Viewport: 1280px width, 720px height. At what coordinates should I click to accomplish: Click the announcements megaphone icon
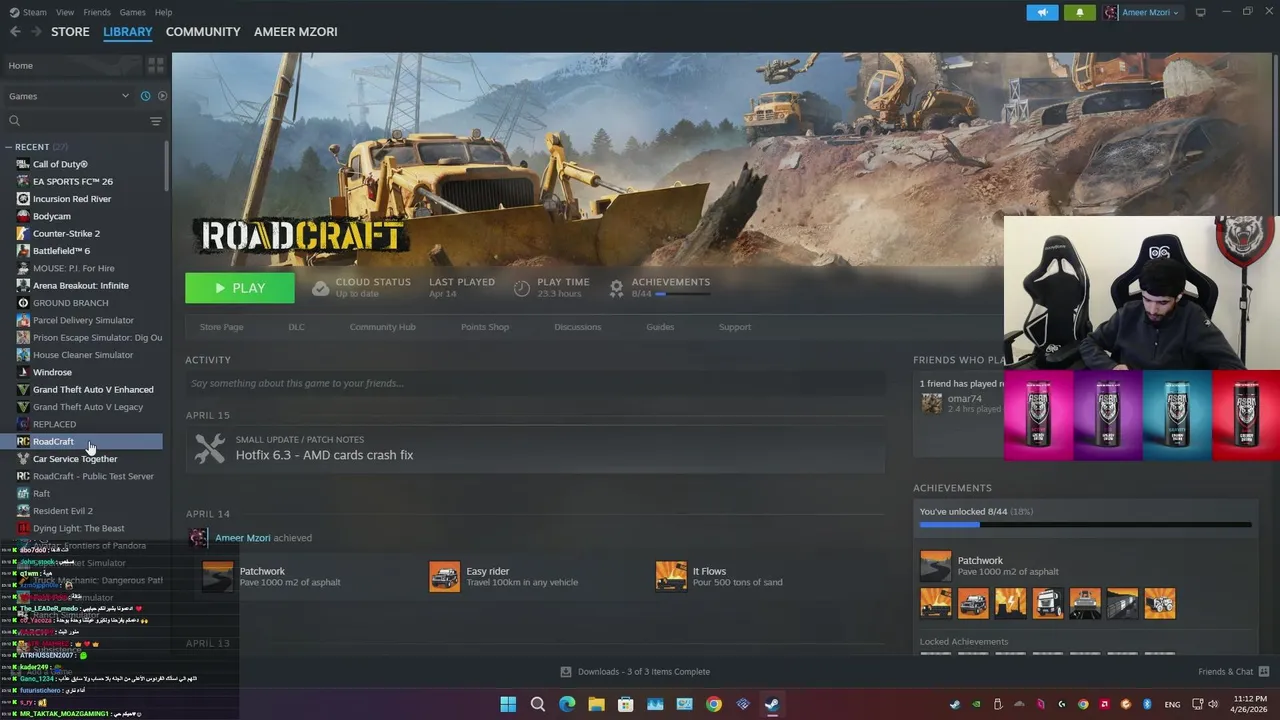pyautogui.click(x=1042, y=13)
